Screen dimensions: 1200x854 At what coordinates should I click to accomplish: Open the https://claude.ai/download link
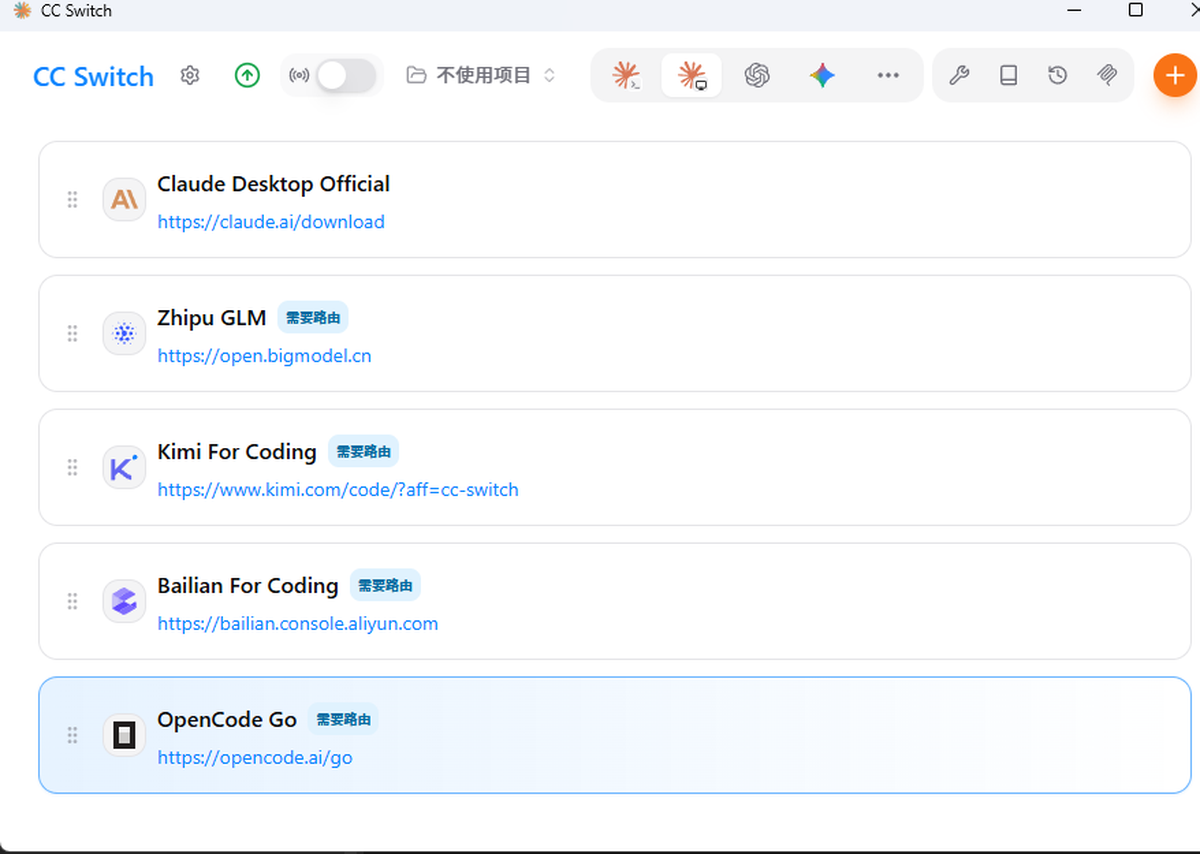tap(271, 222)
